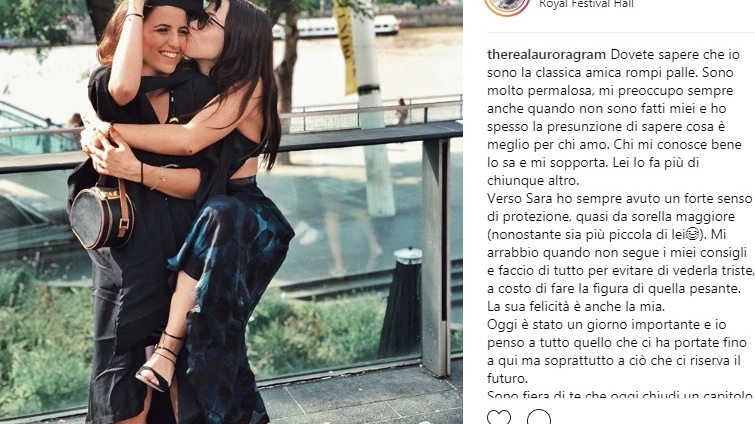This screenshot has height=424, width=755.
Task: Open comments via the speech bubble icon
Action: [x=538, y=417]
